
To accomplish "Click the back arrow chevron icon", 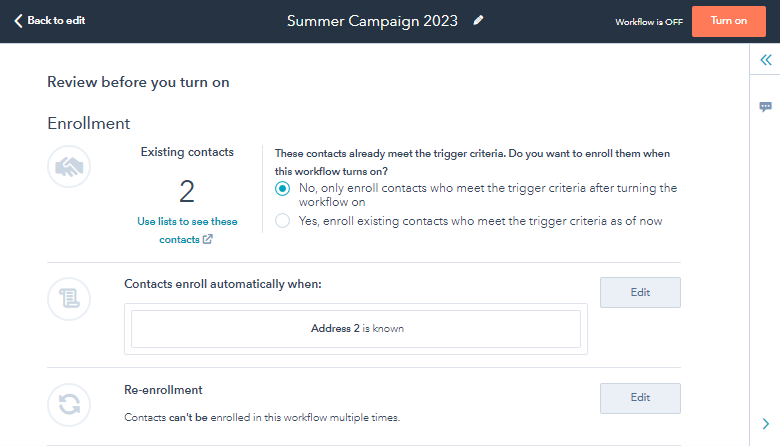I will [x=18, y=21].
